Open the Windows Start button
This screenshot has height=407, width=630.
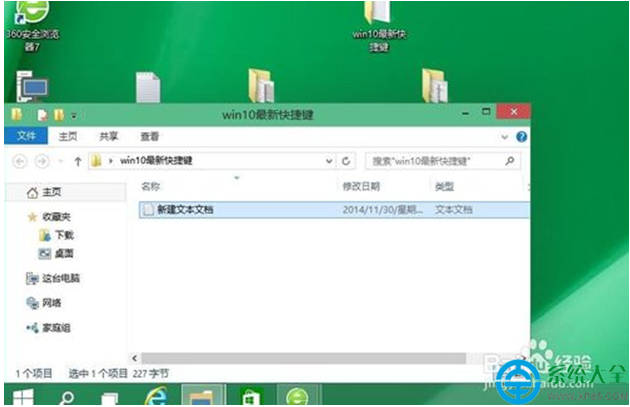pyautogui.click(x=23, y=396)
